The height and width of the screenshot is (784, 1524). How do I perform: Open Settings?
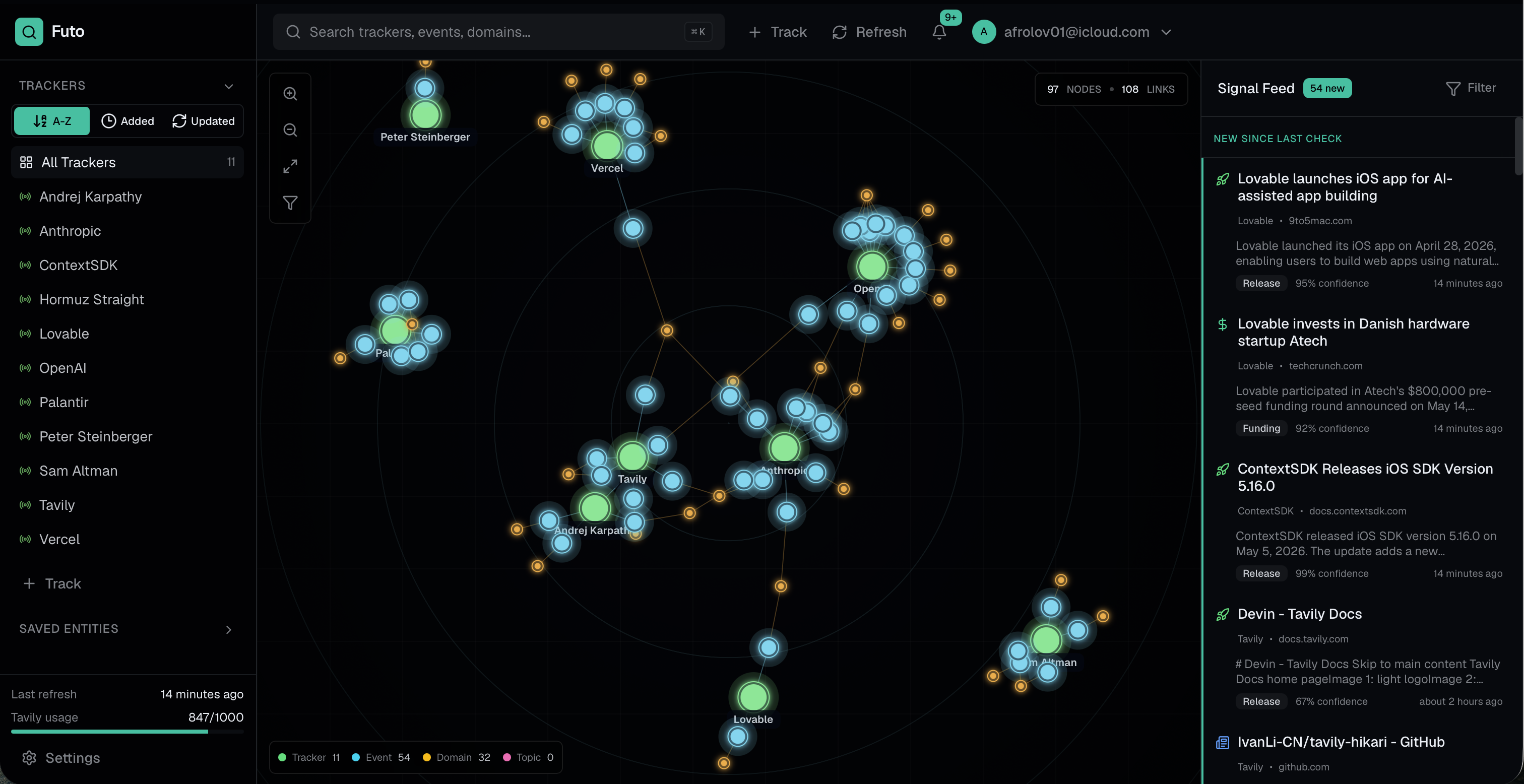coord(60,758)
